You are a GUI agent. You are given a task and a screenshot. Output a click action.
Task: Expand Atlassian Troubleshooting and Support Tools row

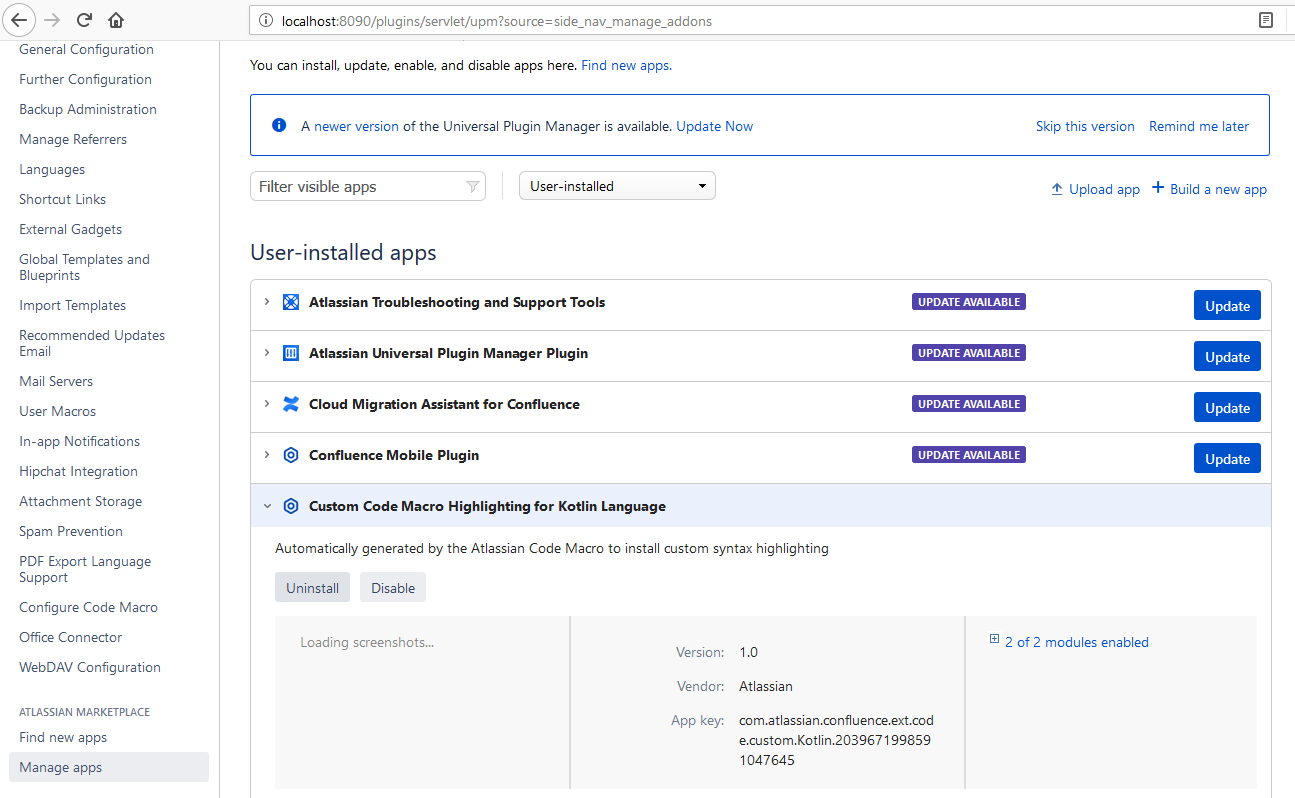pos(267,302)
